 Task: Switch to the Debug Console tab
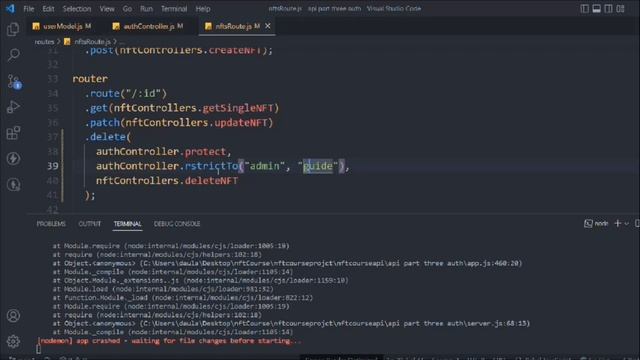[x=177, y=224]
